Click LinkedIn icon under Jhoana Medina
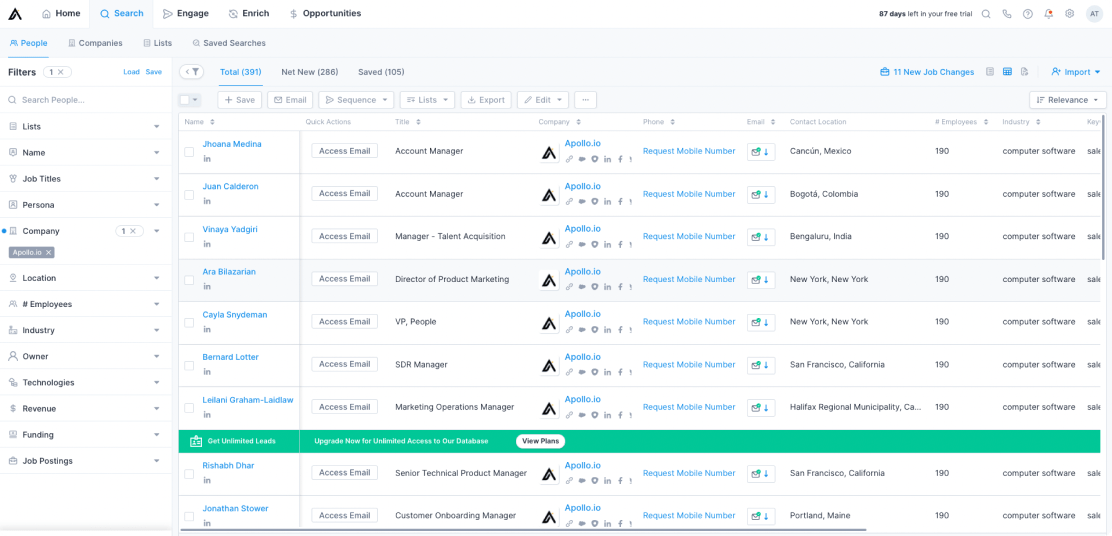The height and width of the screenshot is (536, 1112). (x=207, y=159)
